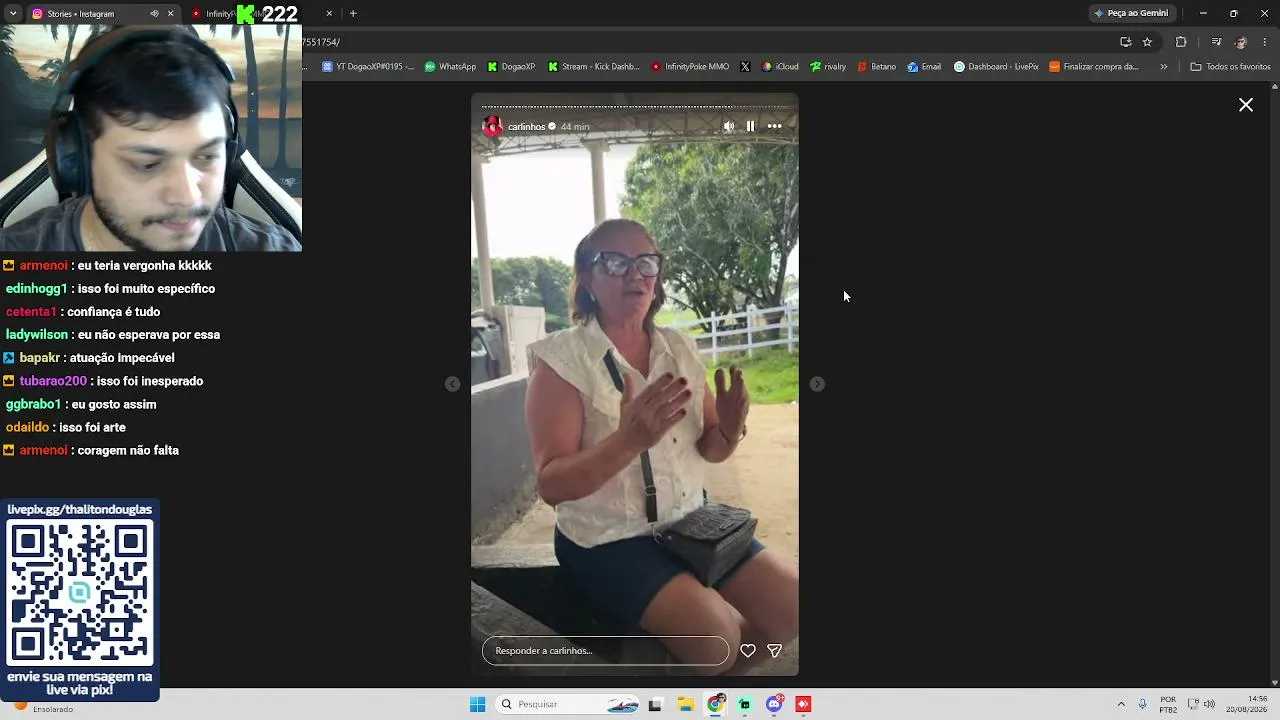Open the Betano bookmark
1280x720 pixels.
pyautogui.click(x=876, y=67)
